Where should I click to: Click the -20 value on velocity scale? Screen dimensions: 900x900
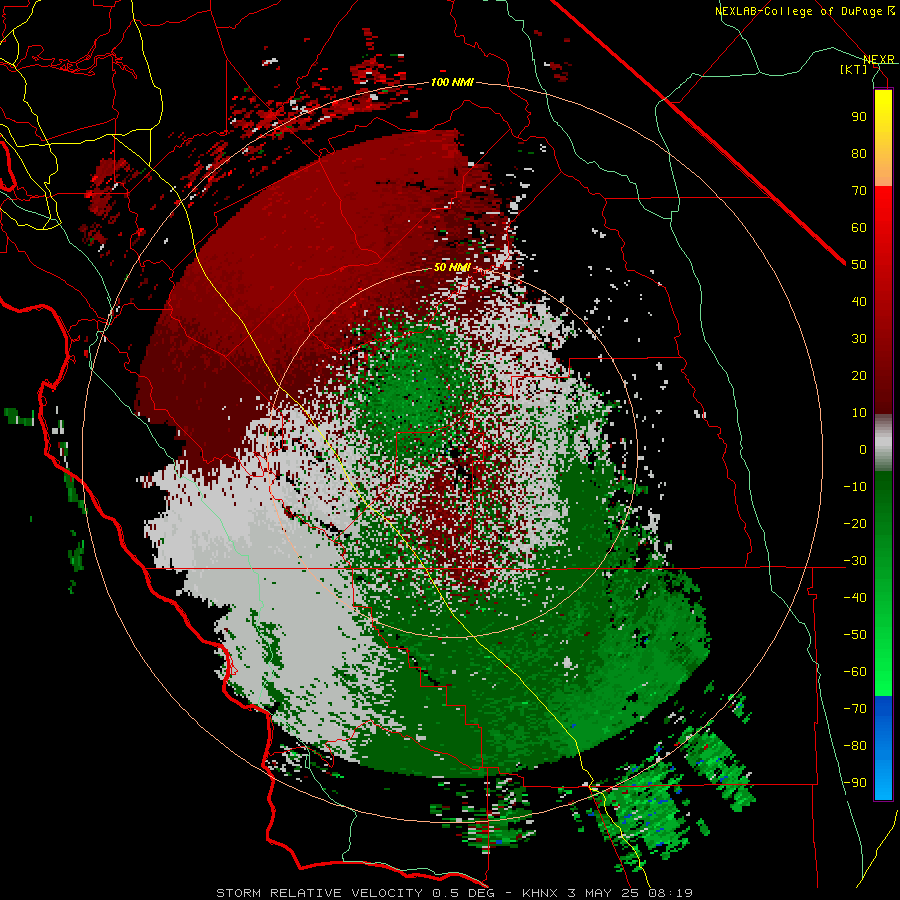pyautogui.click(x=855, y=523)
